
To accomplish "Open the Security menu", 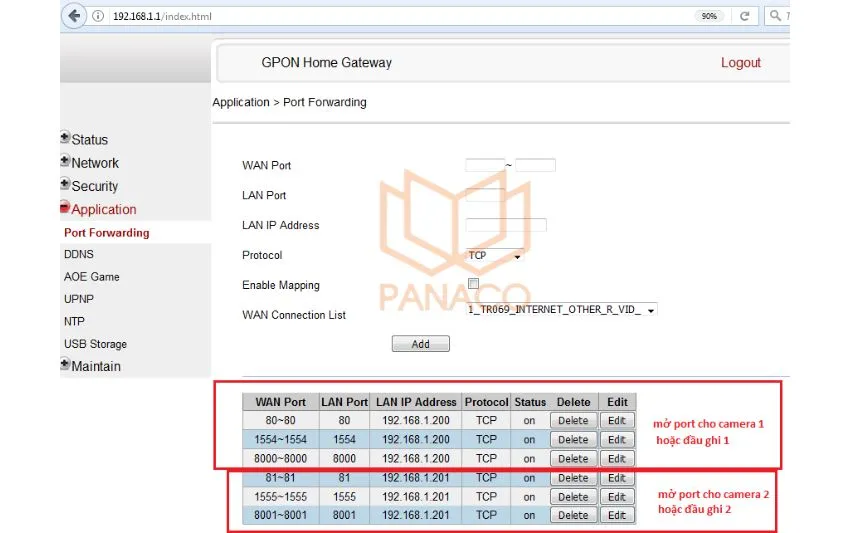I will 94,187.
